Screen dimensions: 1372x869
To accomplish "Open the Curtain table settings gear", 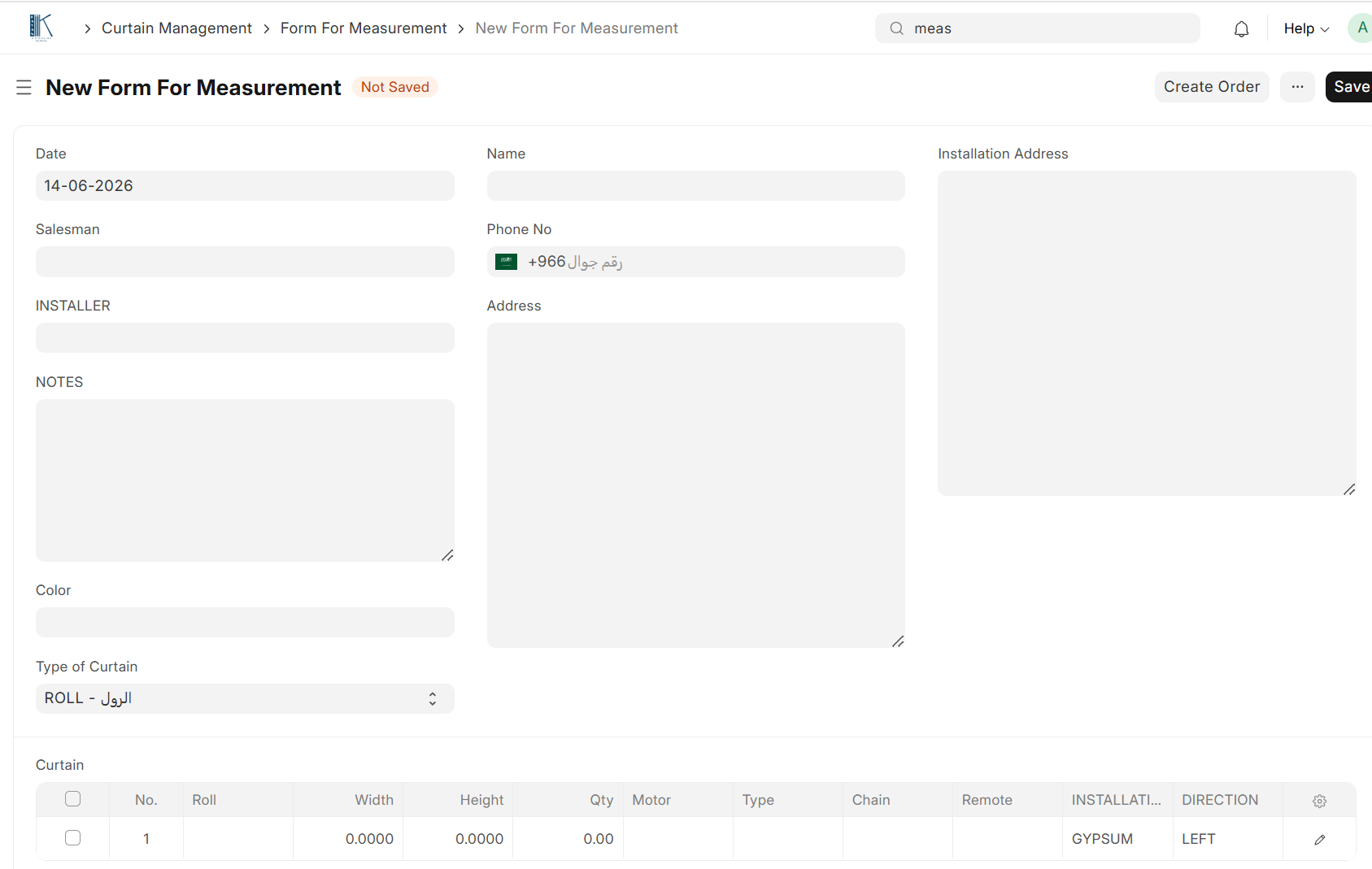I will (1319, 801).
